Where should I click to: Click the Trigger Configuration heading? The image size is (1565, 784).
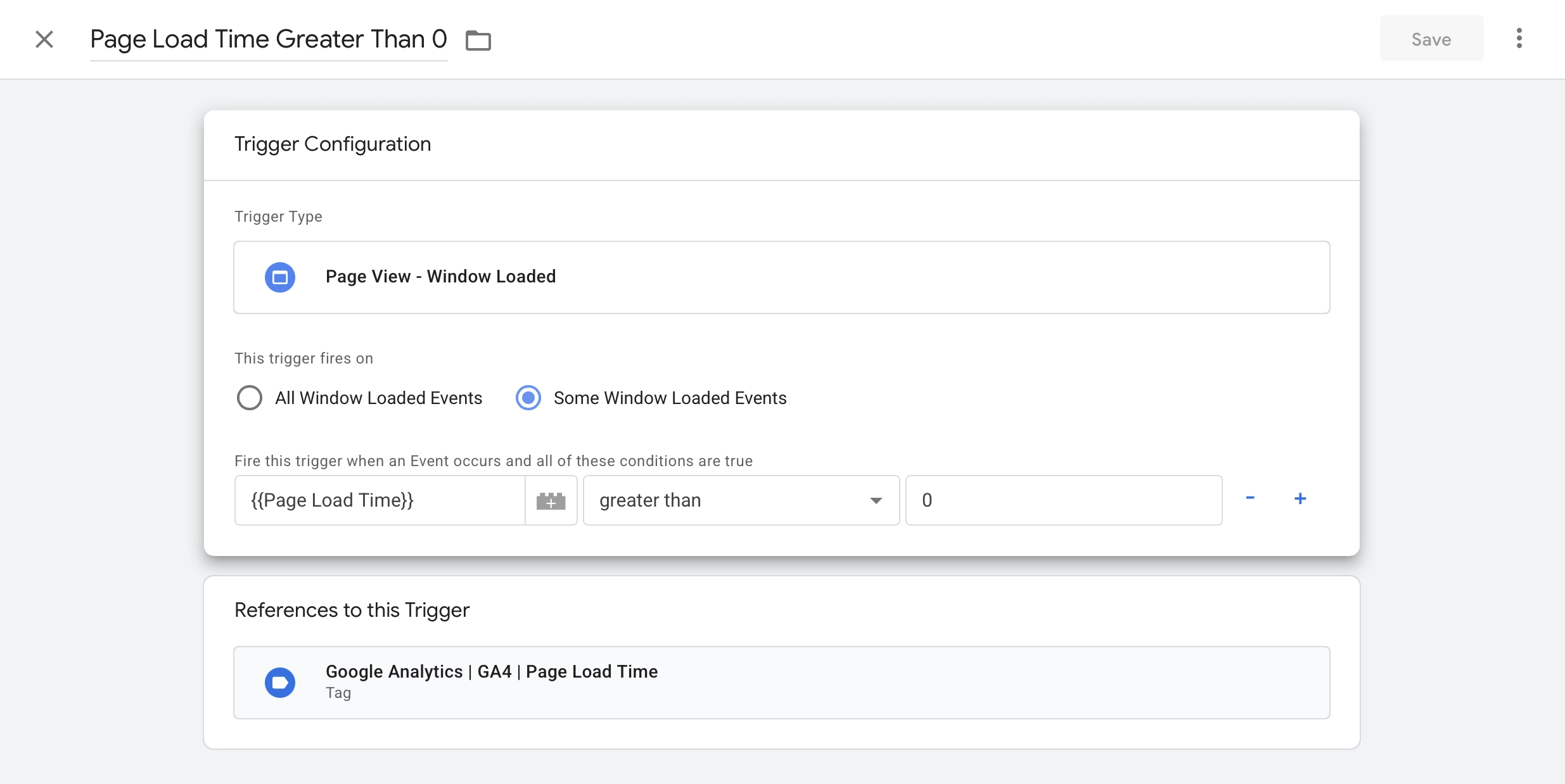click(333, 144)
